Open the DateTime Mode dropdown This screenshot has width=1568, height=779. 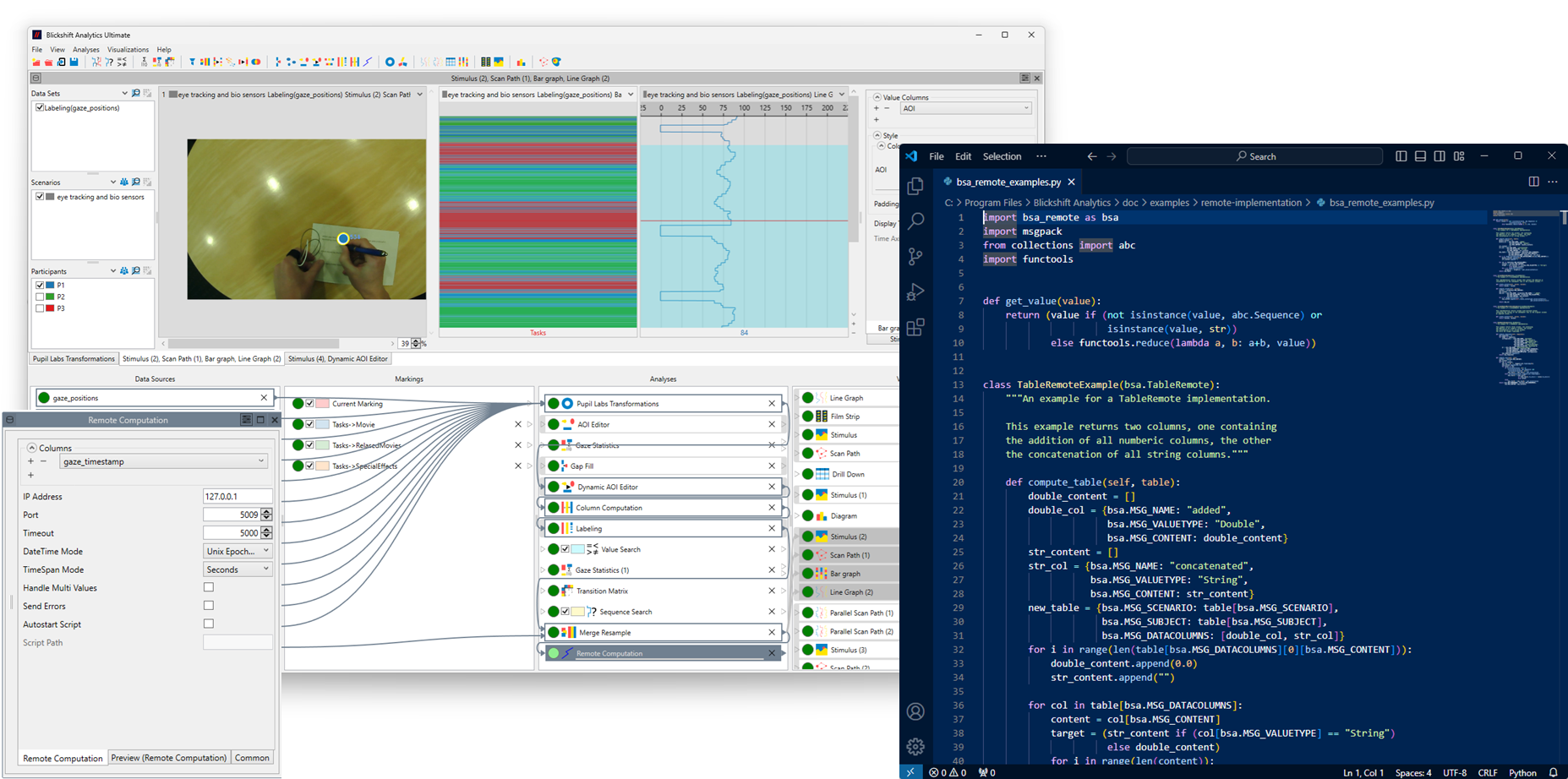[238, 551]
